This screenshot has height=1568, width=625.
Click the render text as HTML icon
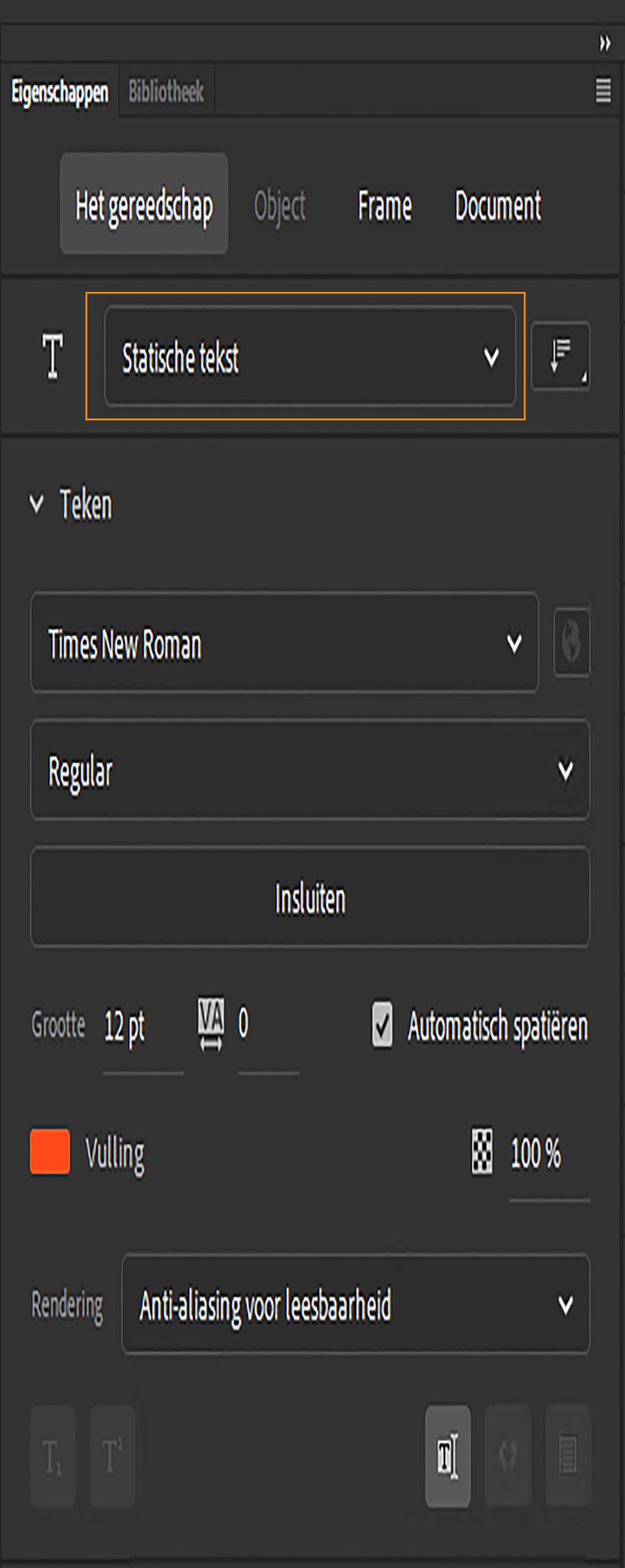coord(507,1456)
